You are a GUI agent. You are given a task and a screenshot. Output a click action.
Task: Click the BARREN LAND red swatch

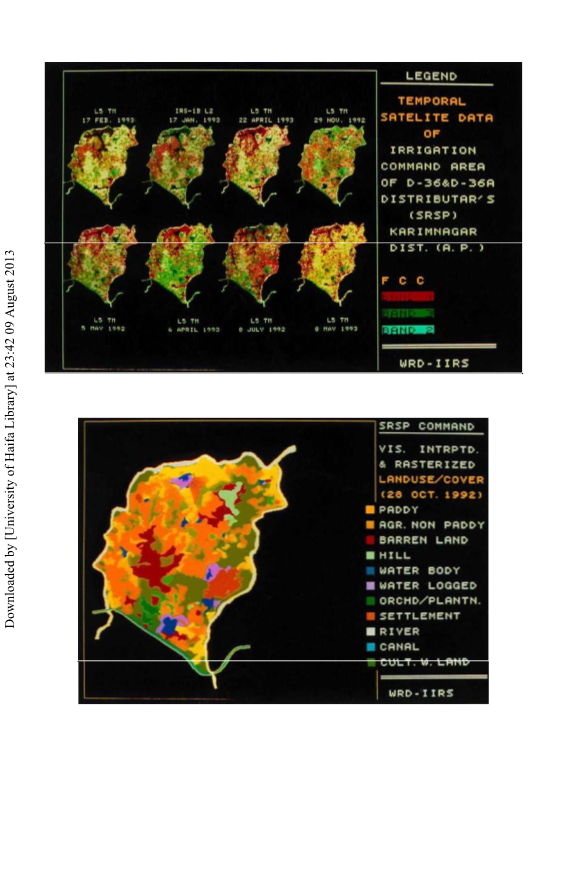tap(370, 540)
